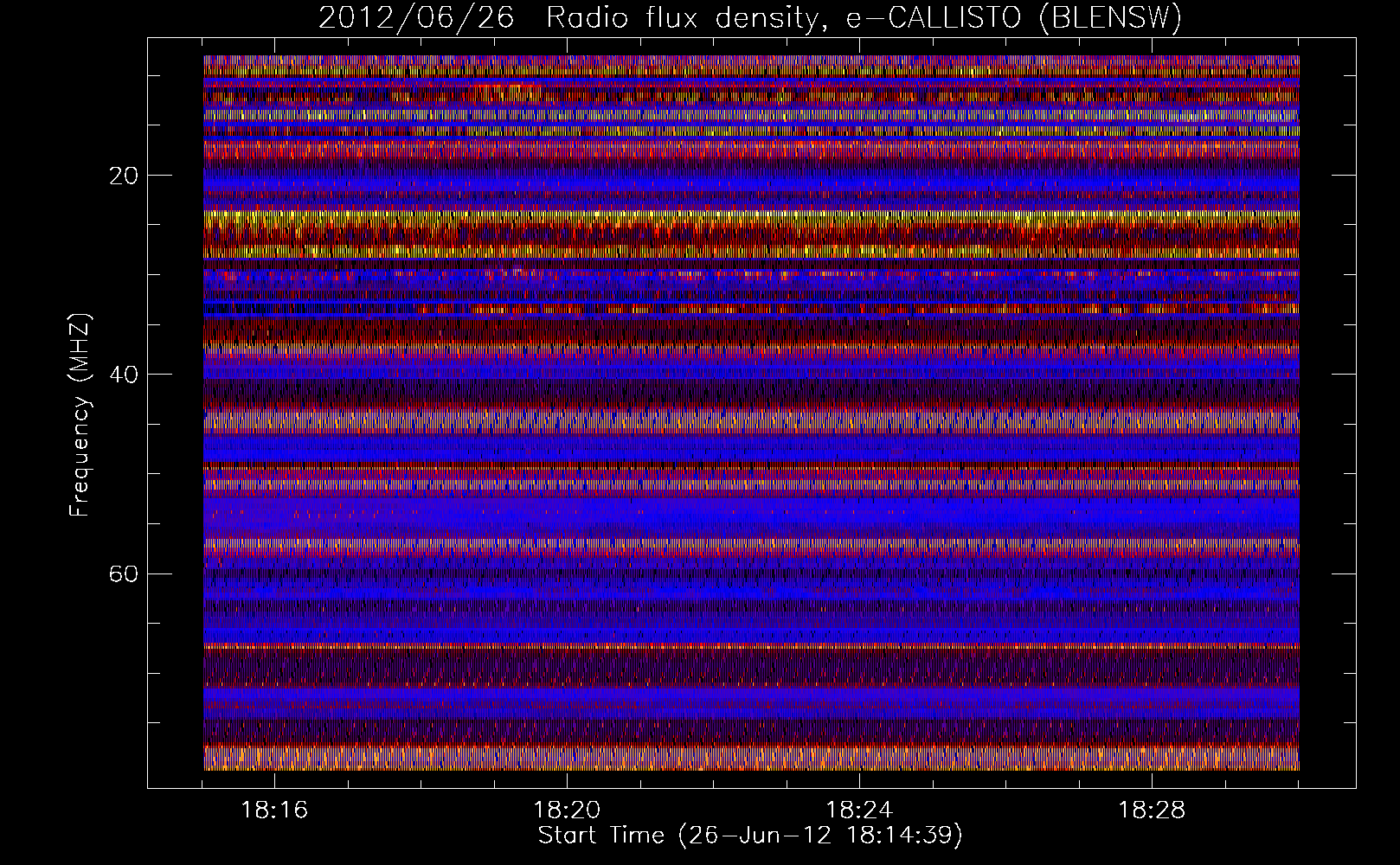Select the "40" frequency tick label
Viewport: 1400px width, 865px height.
[124, 375]
